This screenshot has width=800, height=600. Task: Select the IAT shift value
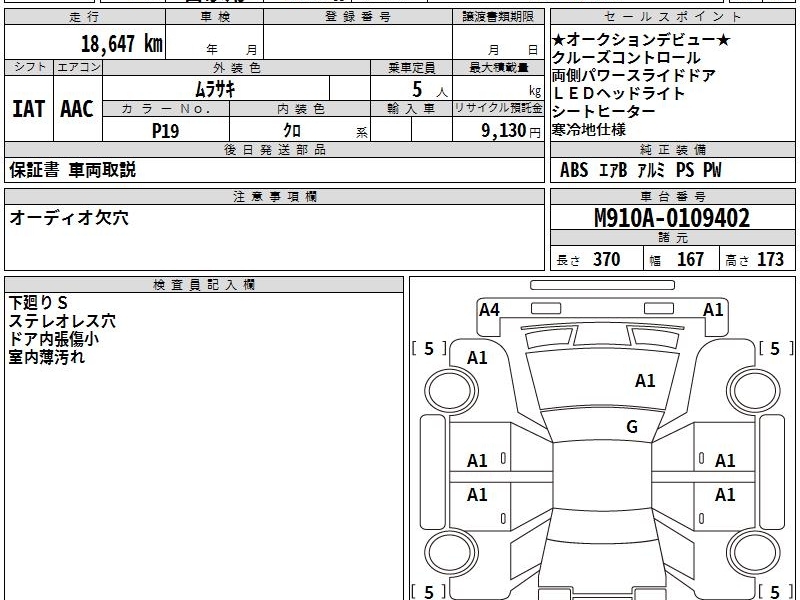tap(29, 109)
